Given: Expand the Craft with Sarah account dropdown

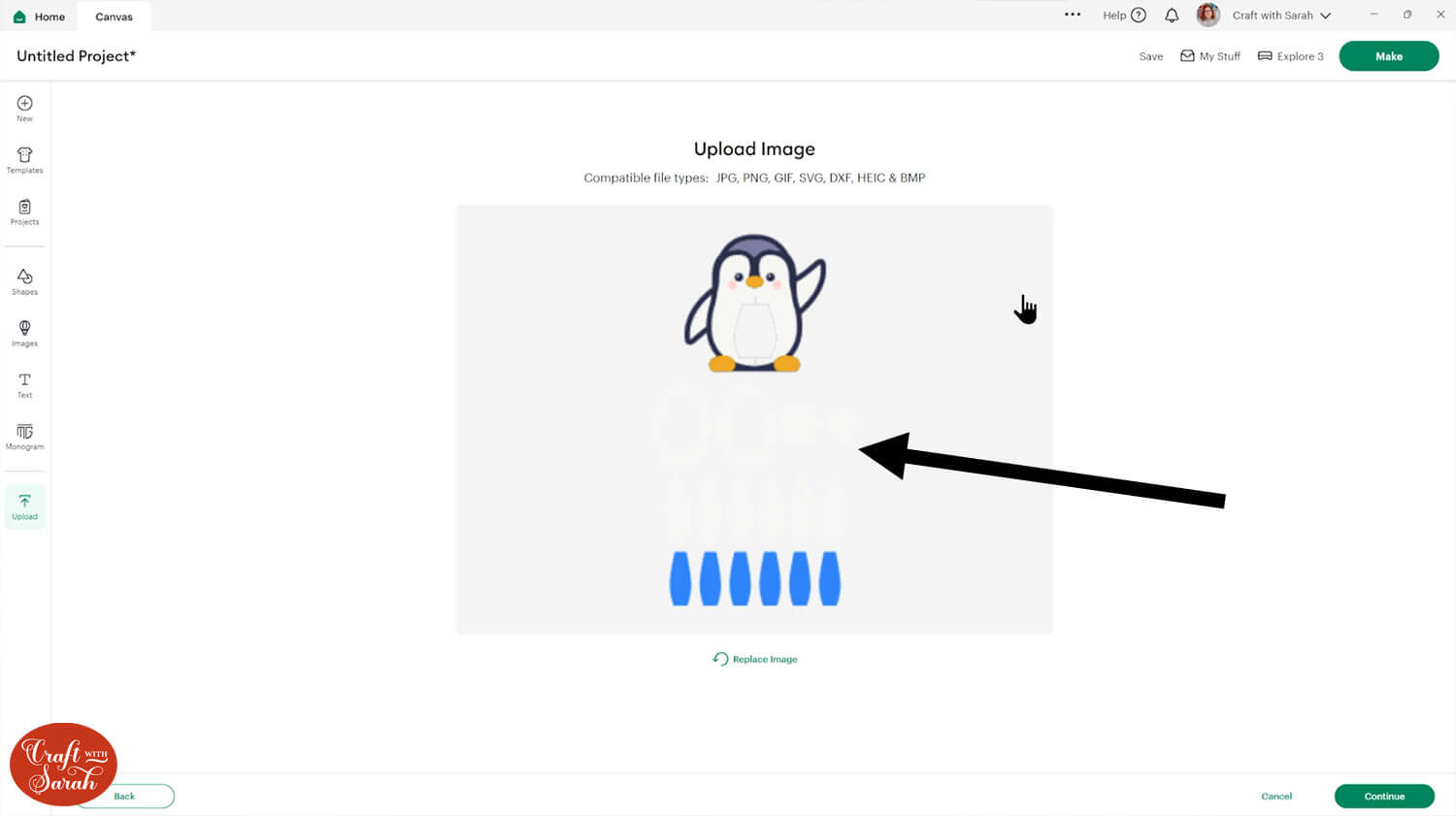Looking at the screenshot, I should [x=1281, y=16].
